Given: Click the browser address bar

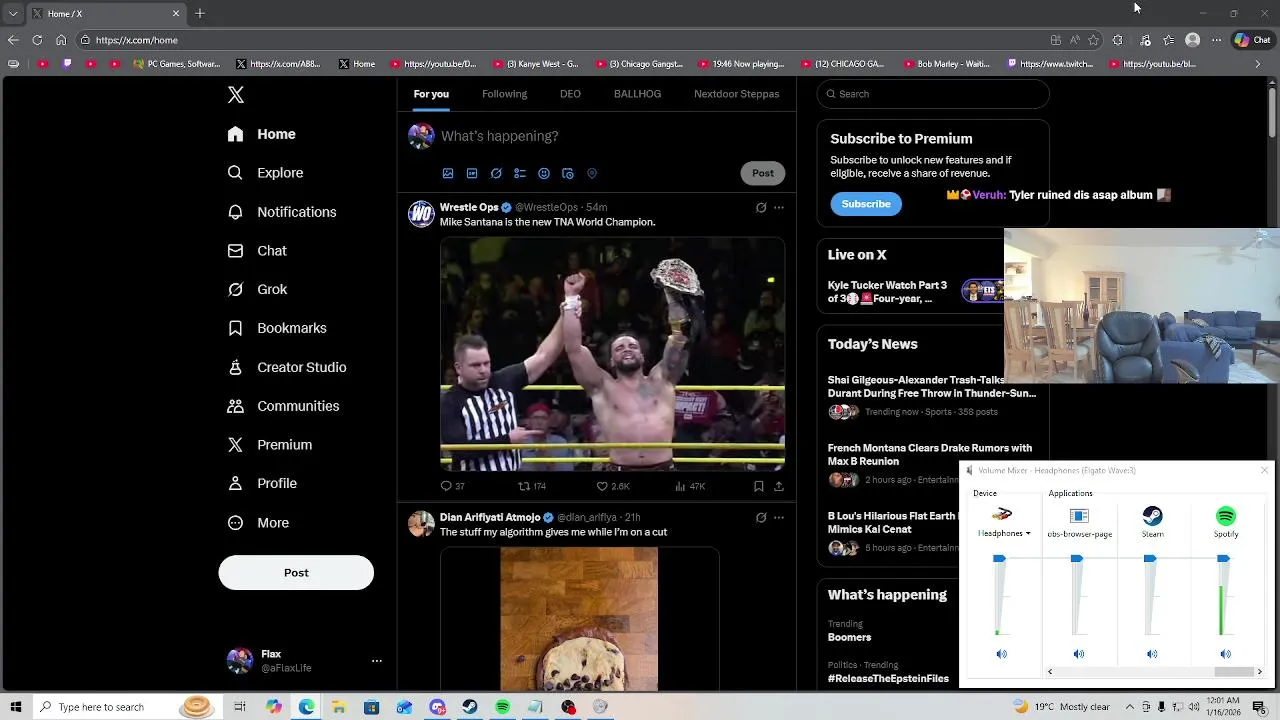Looking at the screenshot, I should (560, 40).
